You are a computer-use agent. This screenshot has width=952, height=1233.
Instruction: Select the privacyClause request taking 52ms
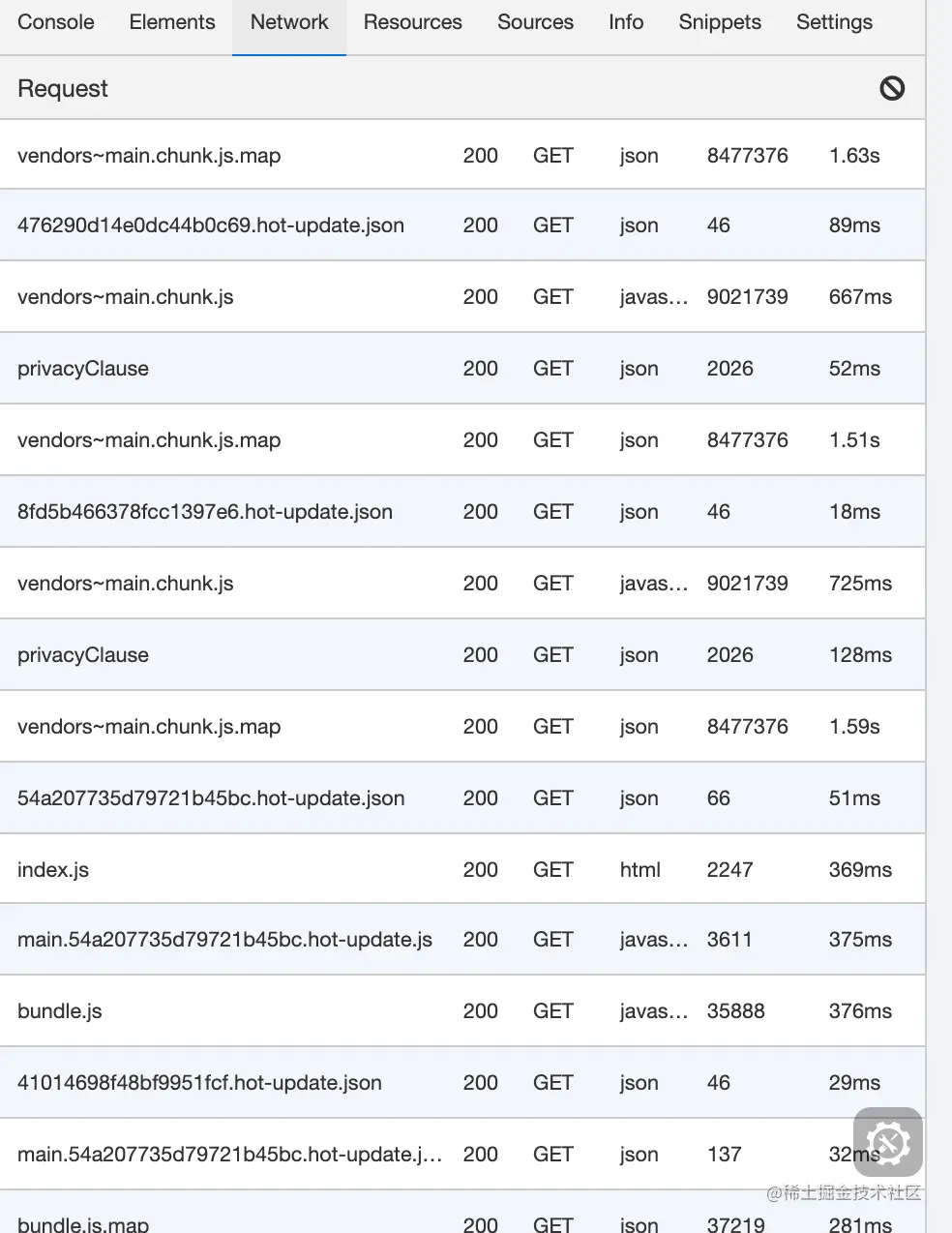click(x=83, y=369)
